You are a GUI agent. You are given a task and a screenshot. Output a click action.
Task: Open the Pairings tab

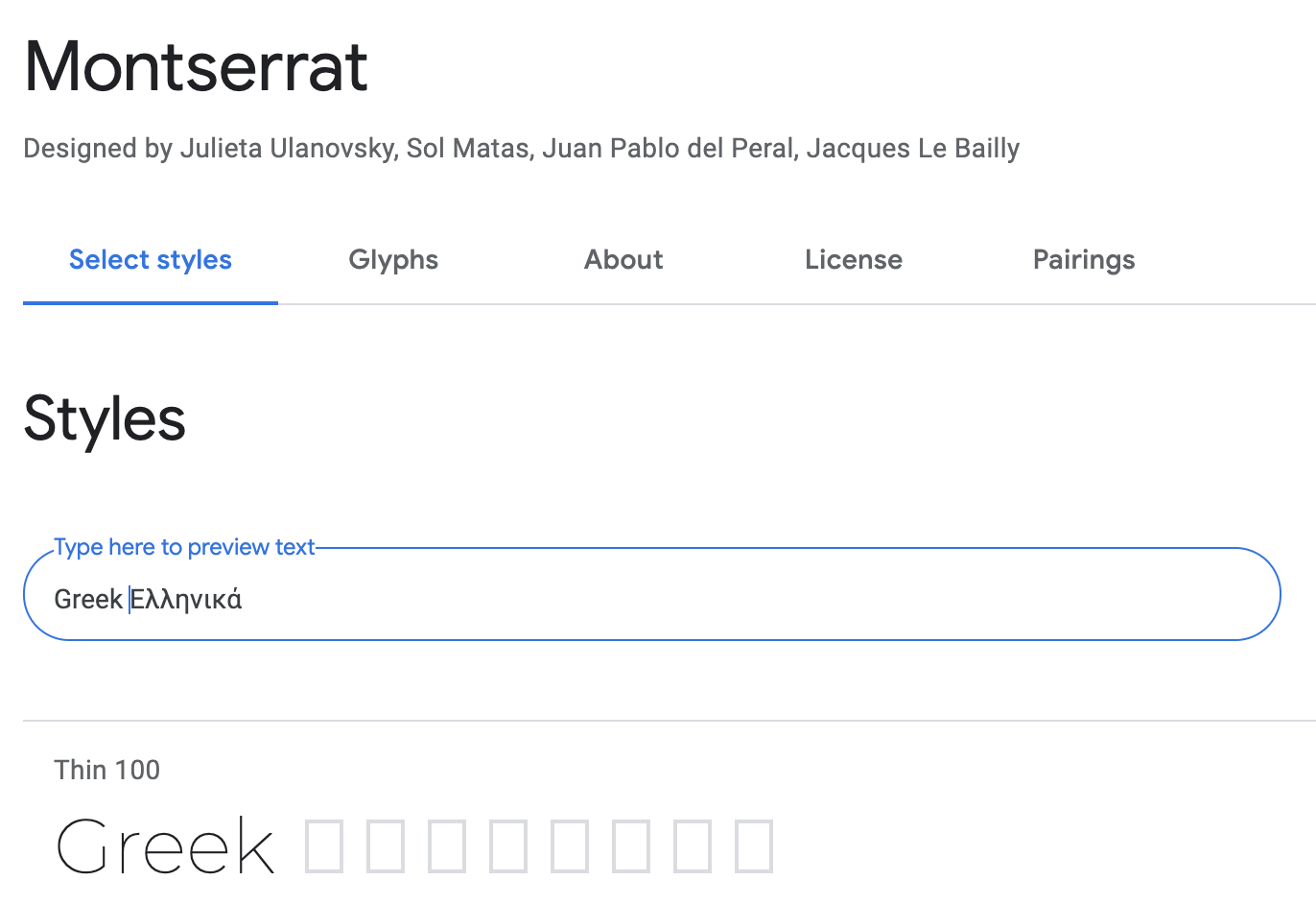coord(1084,259)
